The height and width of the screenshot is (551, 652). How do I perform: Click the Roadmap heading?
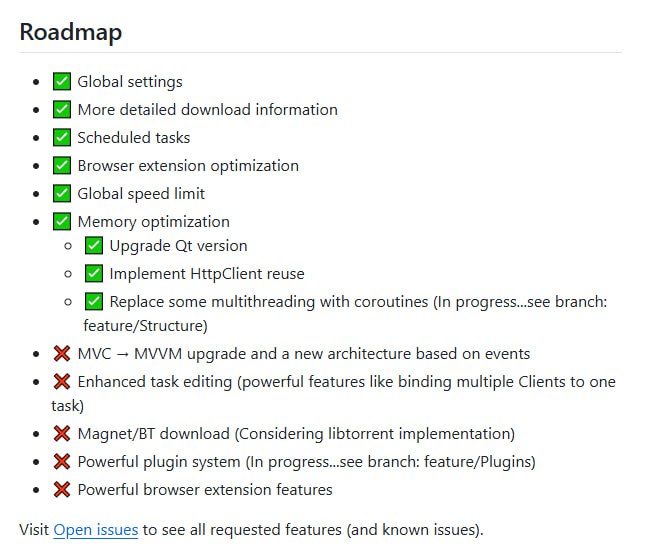(x=70, y=32)
